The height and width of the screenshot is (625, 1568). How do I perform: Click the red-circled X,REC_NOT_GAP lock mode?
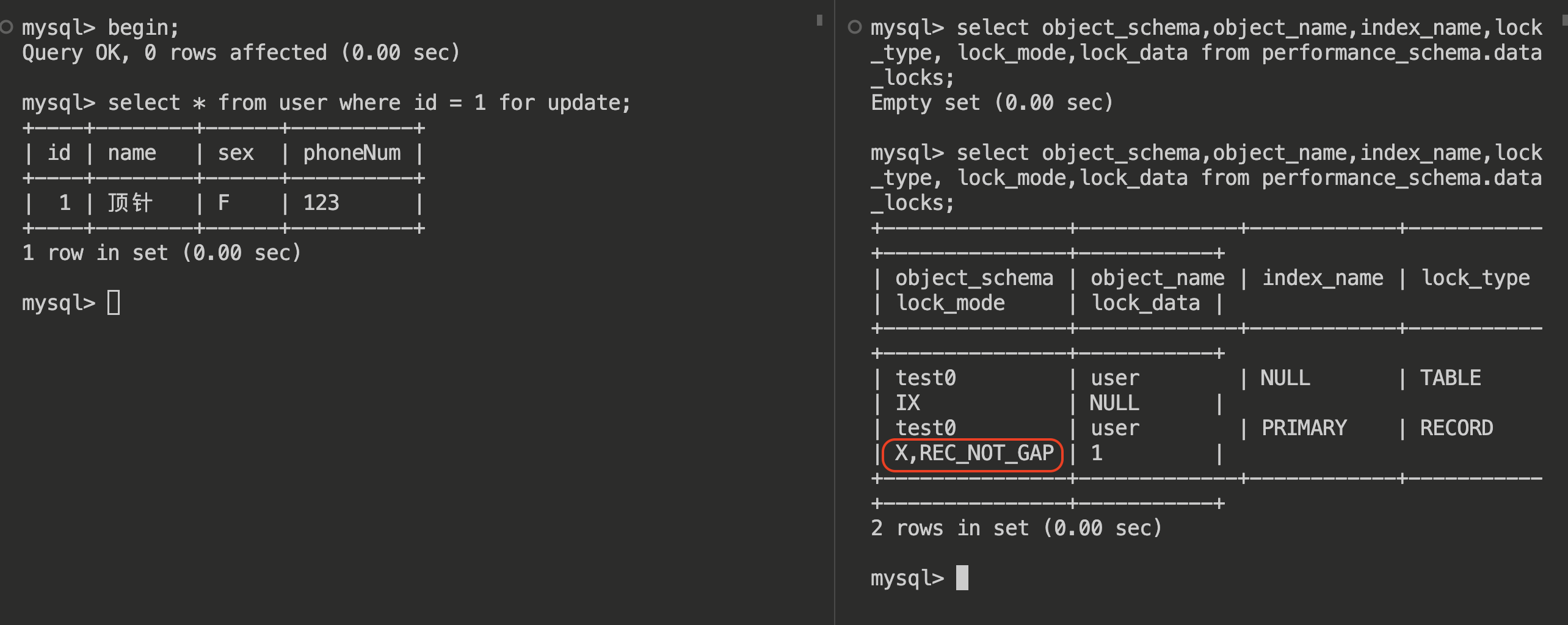point(973,453)
